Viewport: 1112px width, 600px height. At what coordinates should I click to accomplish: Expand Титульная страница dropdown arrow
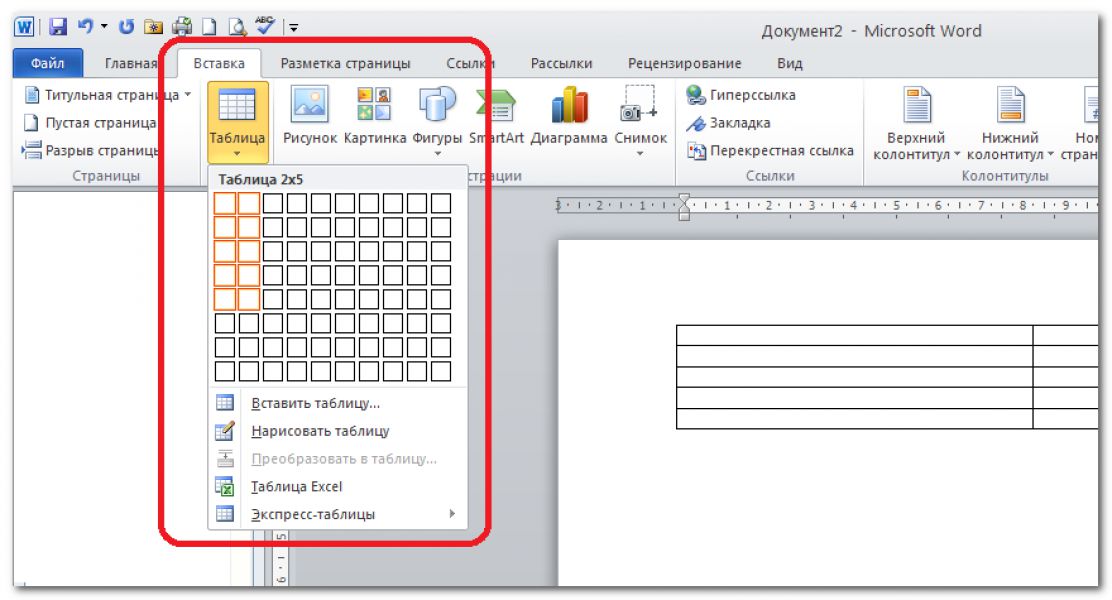(x=188, y=94)
